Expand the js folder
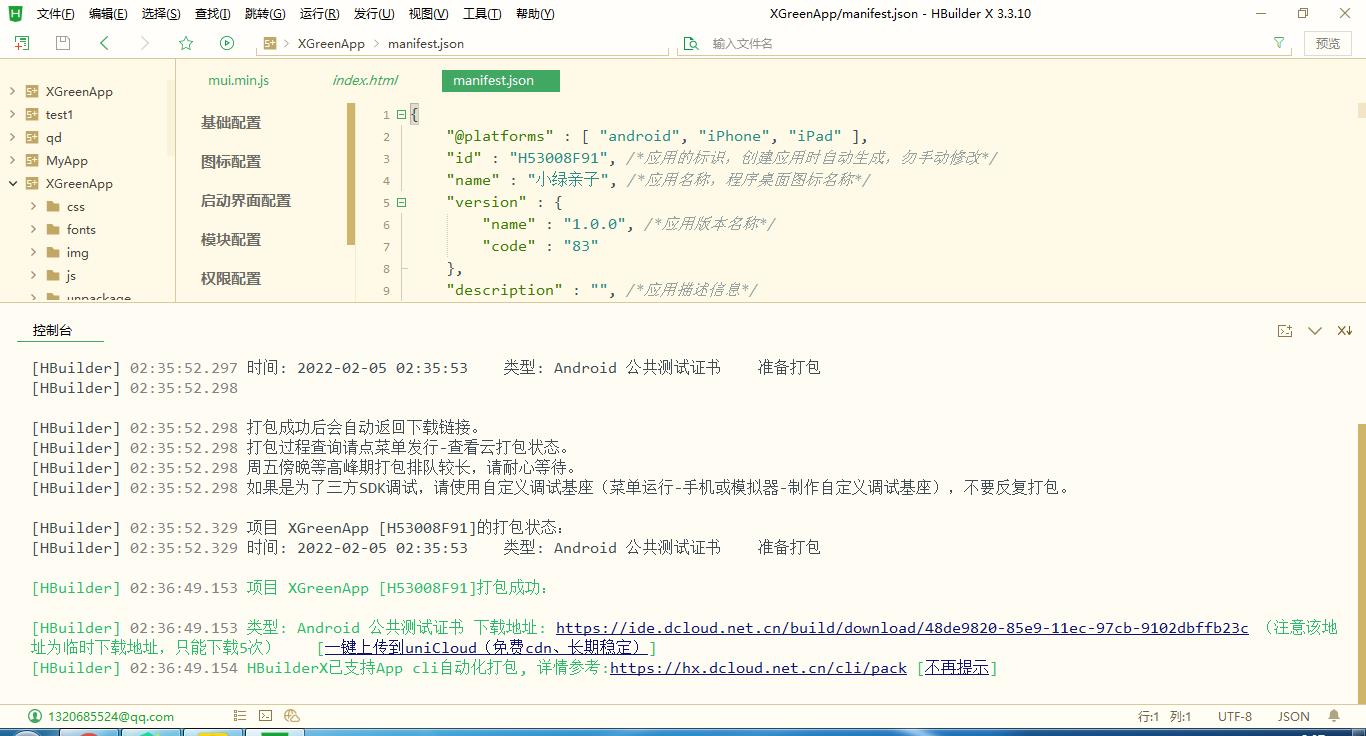 tap(33, 275)
